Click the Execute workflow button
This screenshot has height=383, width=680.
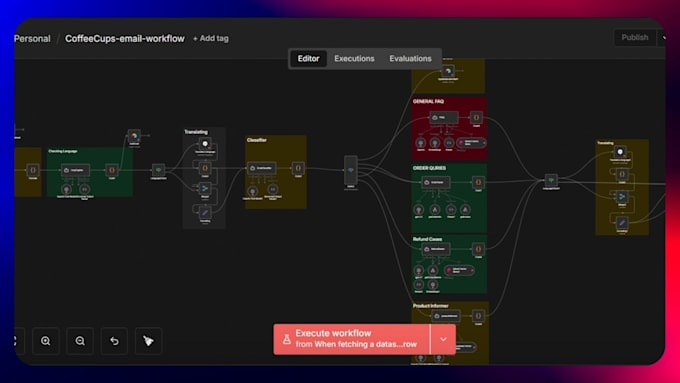tap(352, 339)
